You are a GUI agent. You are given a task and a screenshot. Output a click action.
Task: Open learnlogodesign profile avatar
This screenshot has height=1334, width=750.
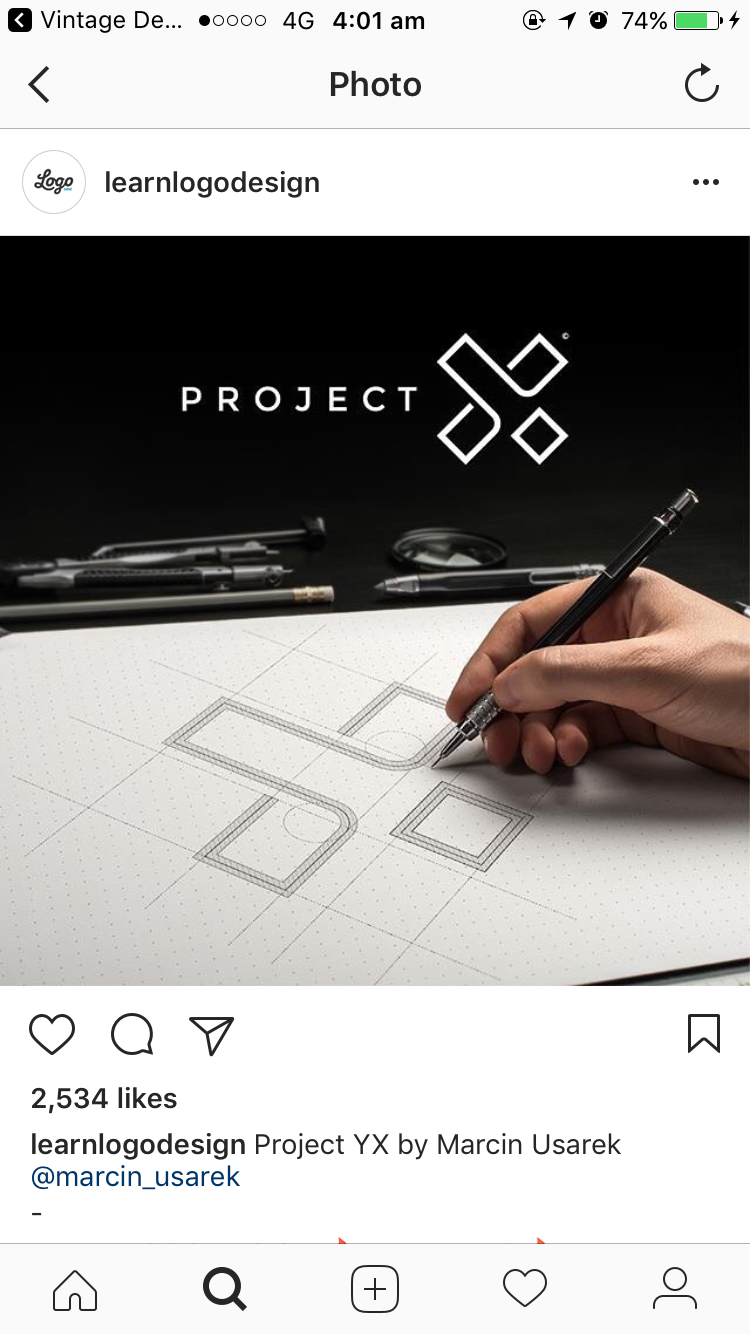pyautogui.click(x=54, y=182)
